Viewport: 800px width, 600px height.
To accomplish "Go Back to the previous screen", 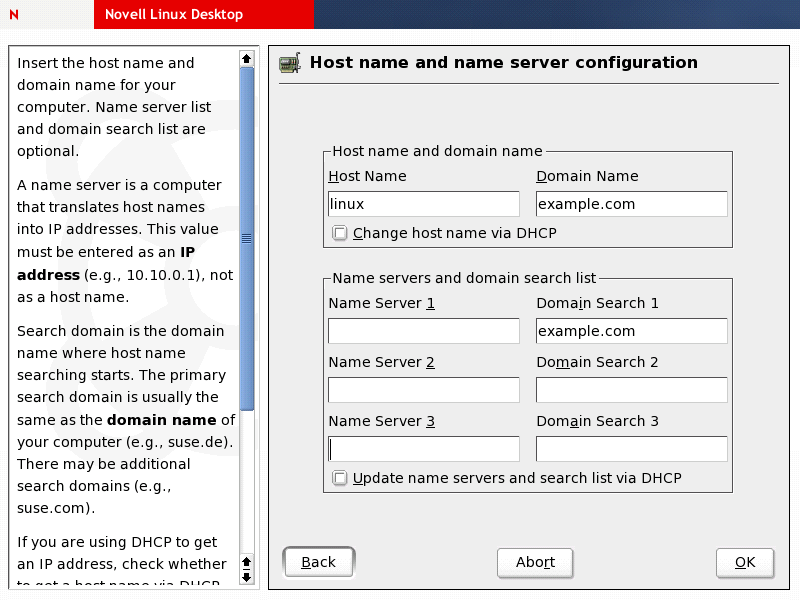I will (x=319, y=562).
